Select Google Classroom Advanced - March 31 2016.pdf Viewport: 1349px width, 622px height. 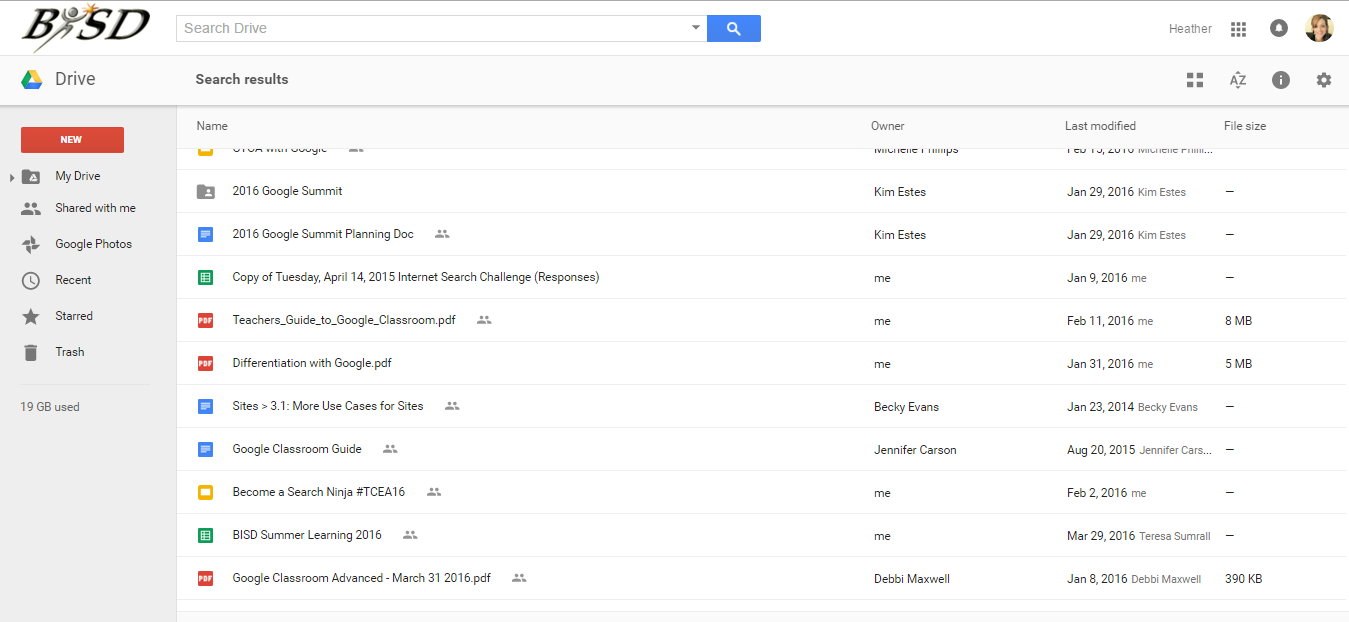[362, 578]
